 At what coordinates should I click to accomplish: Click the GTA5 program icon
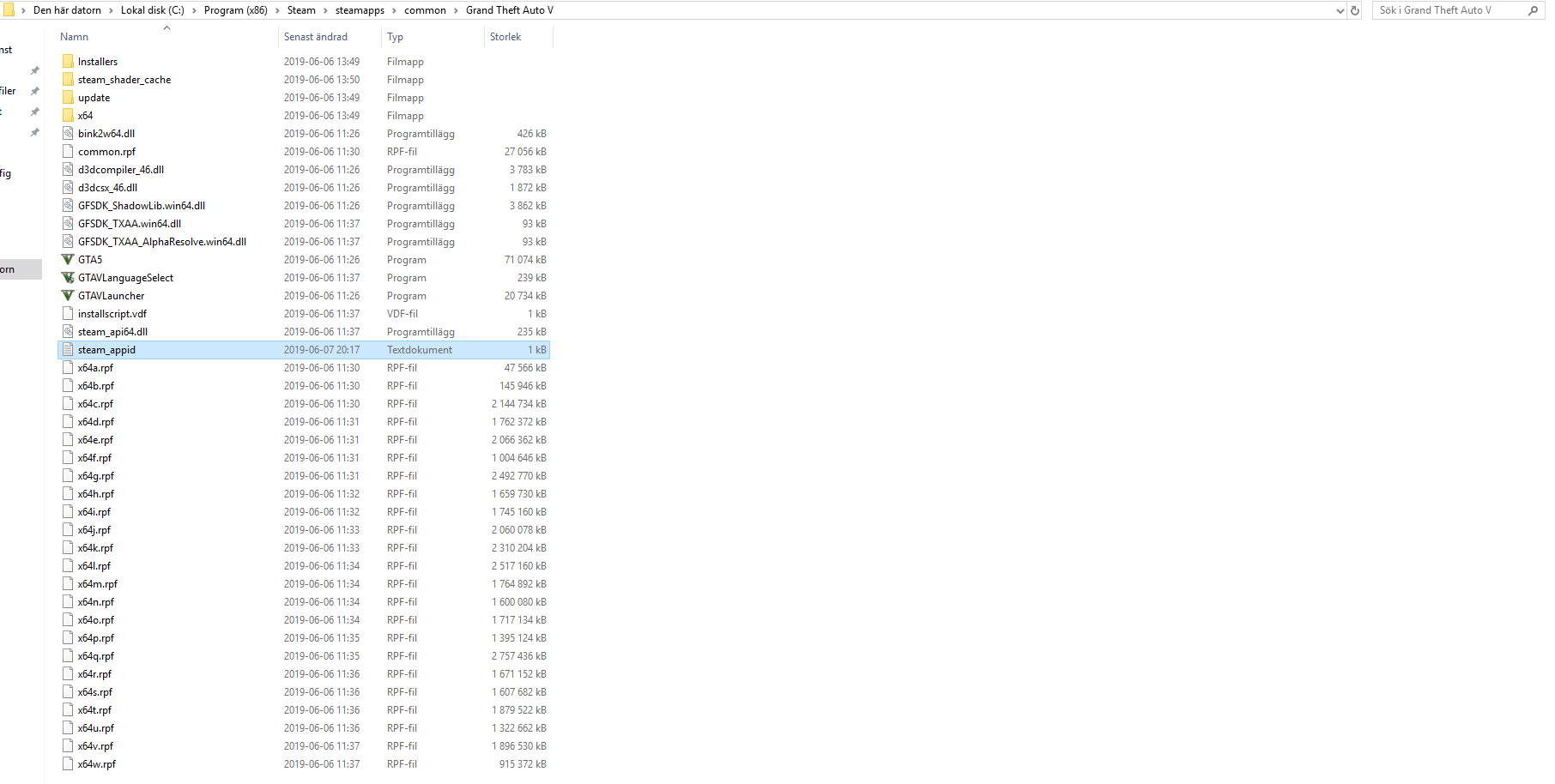point(68,260)
